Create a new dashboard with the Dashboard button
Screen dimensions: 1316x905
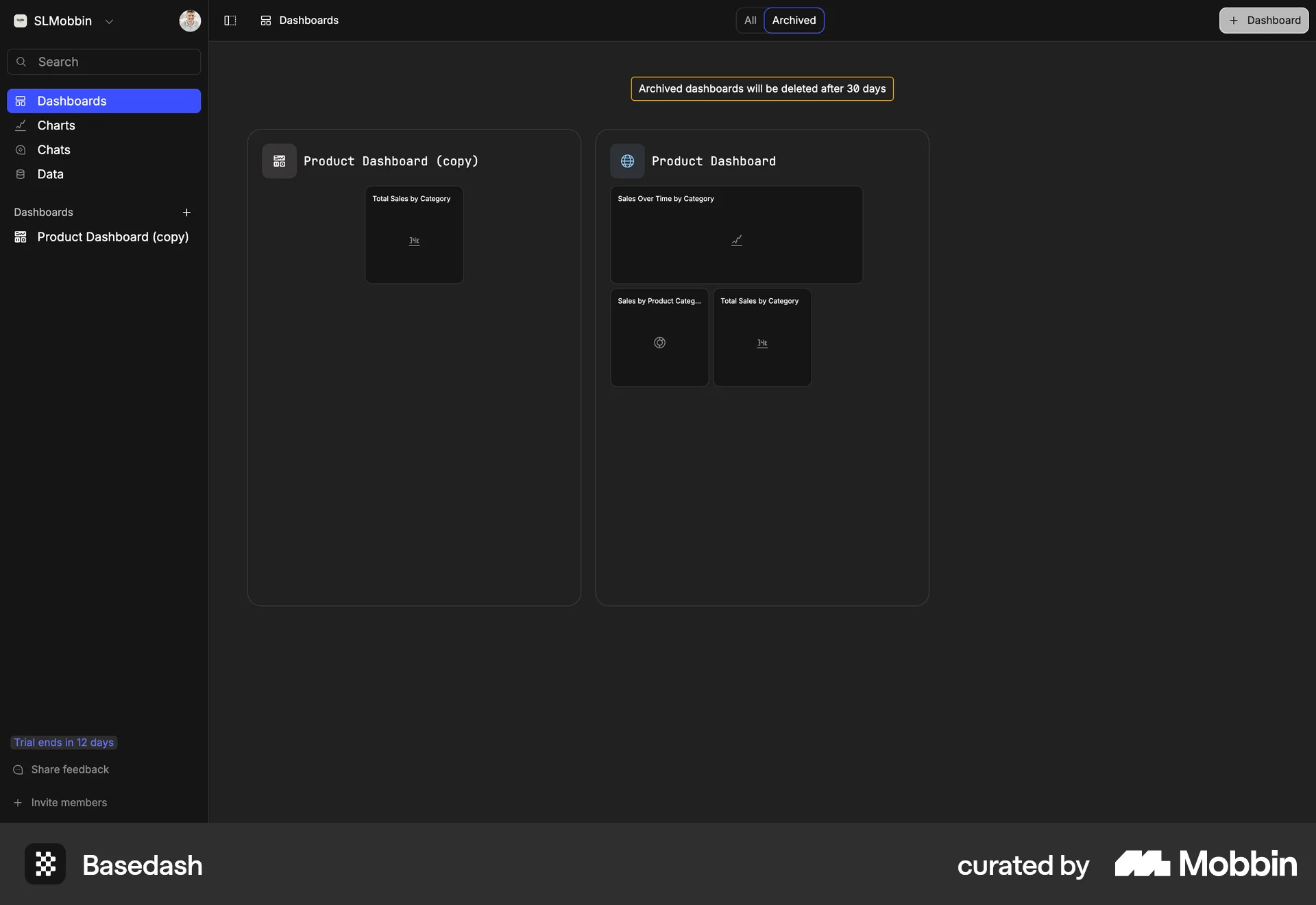[1264, 20]
